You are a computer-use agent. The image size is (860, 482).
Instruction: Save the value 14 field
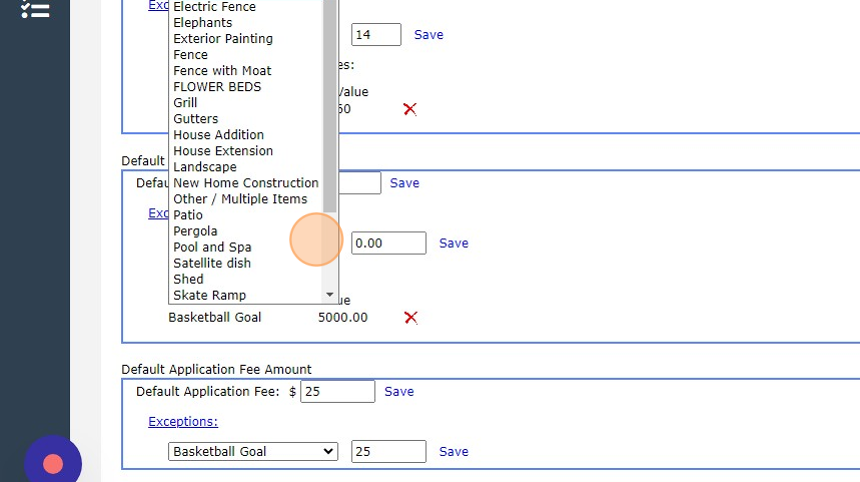click(428, 35)
